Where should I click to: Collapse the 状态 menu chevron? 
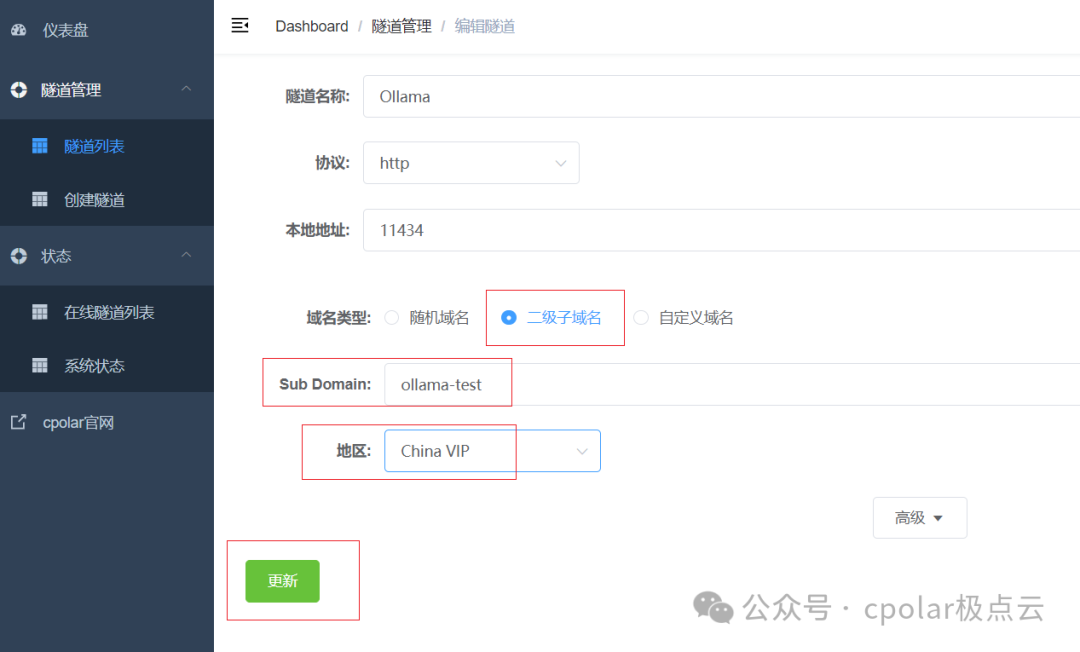point(186,255)
